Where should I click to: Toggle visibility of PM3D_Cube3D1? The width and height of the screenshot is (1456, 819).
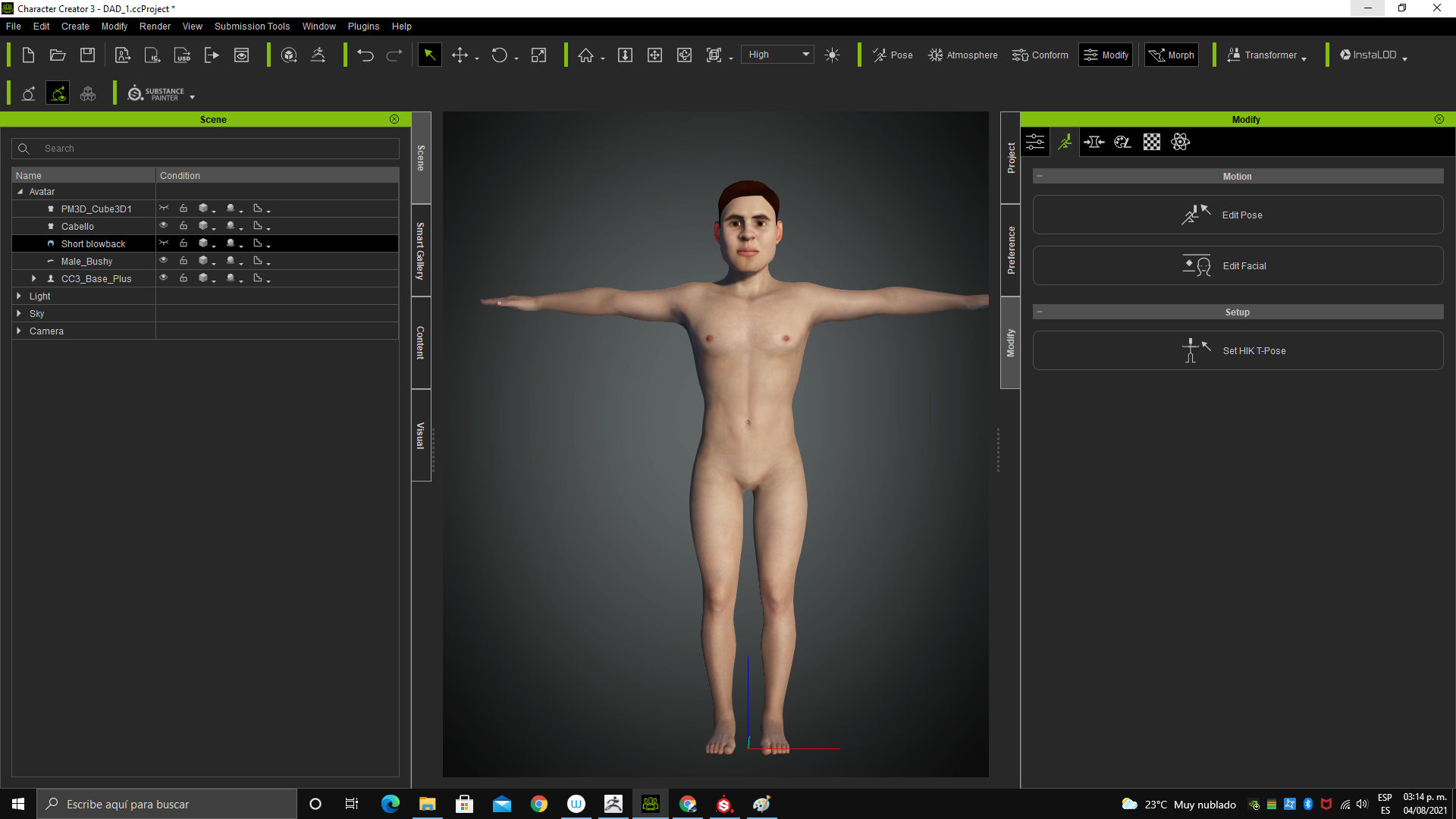(x=163, y=209)
